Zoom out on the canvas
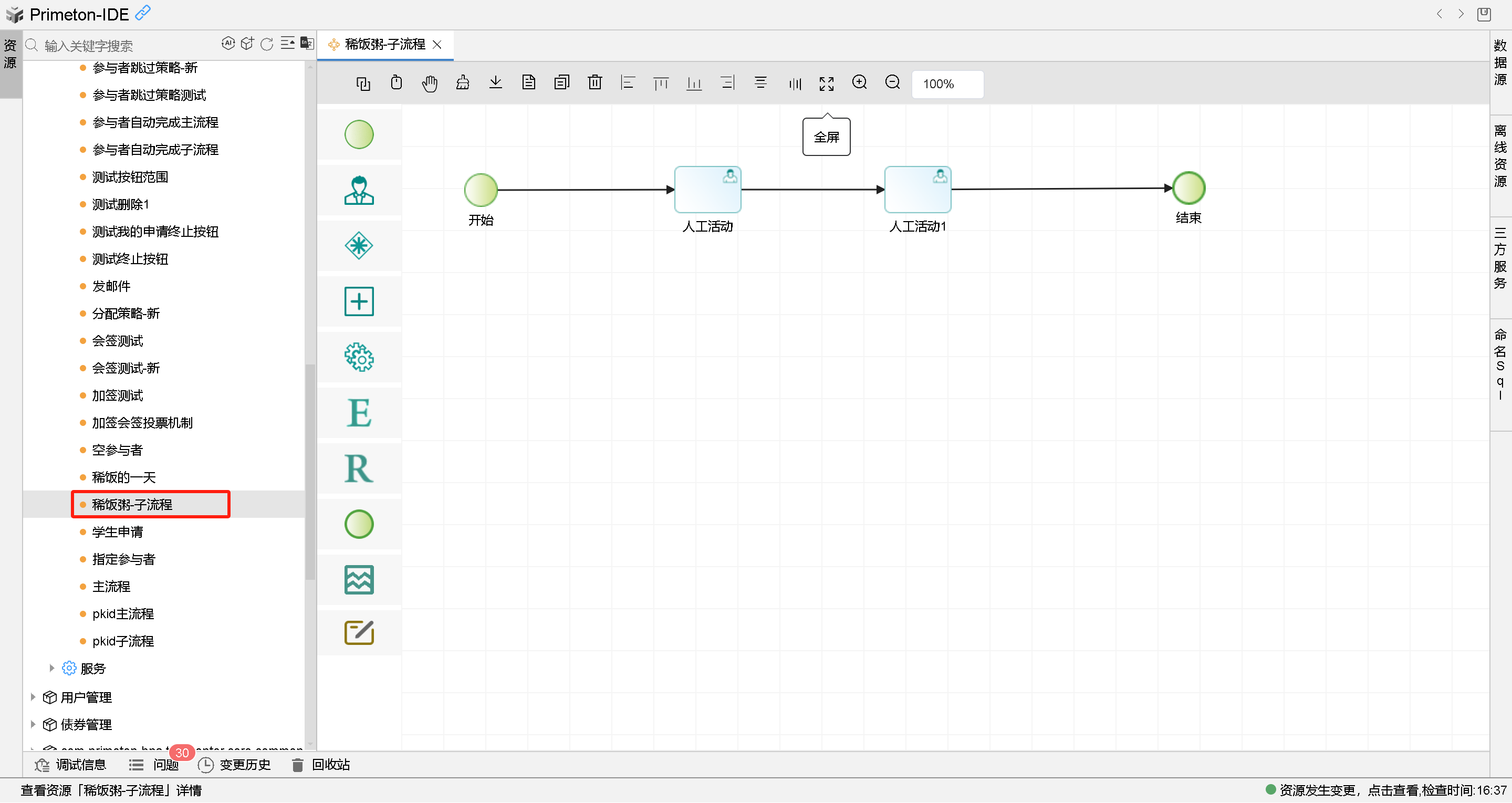The image size is (1512, 803). 893,83
